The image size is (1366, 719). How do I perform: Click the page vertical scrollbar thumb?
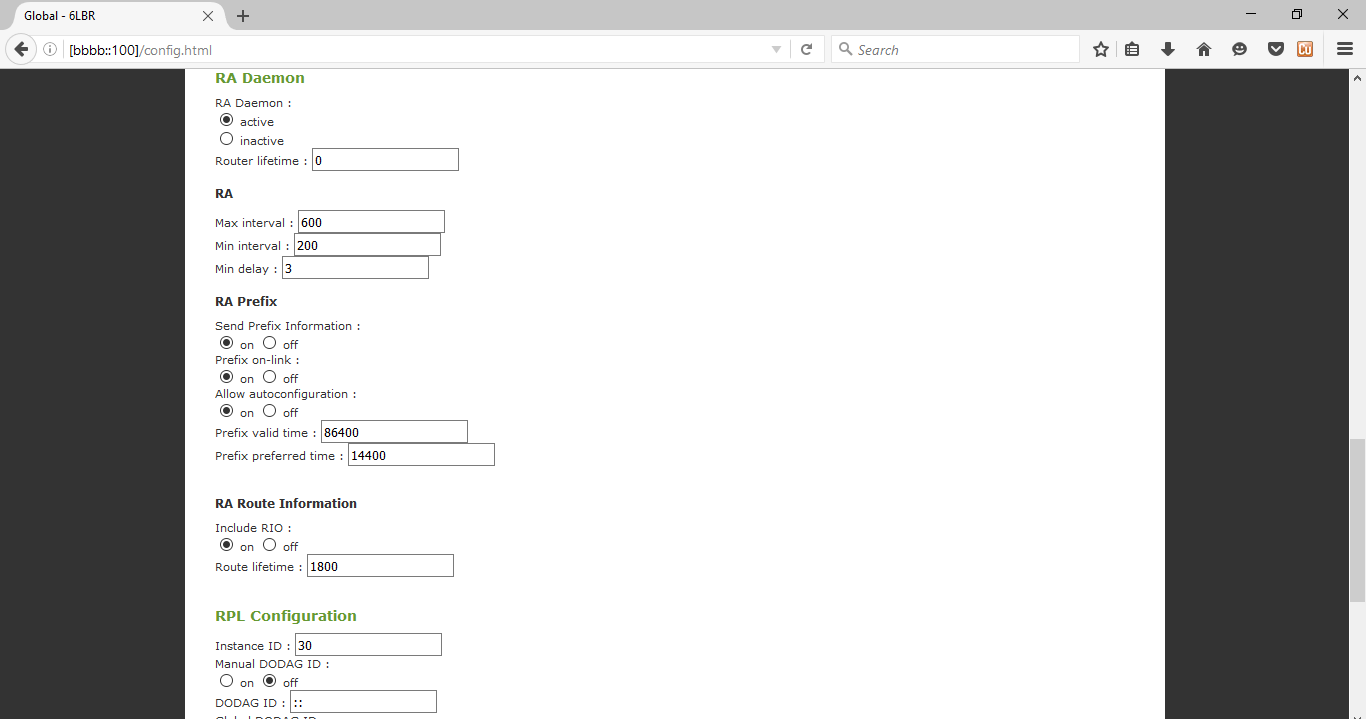point(1357,520)
